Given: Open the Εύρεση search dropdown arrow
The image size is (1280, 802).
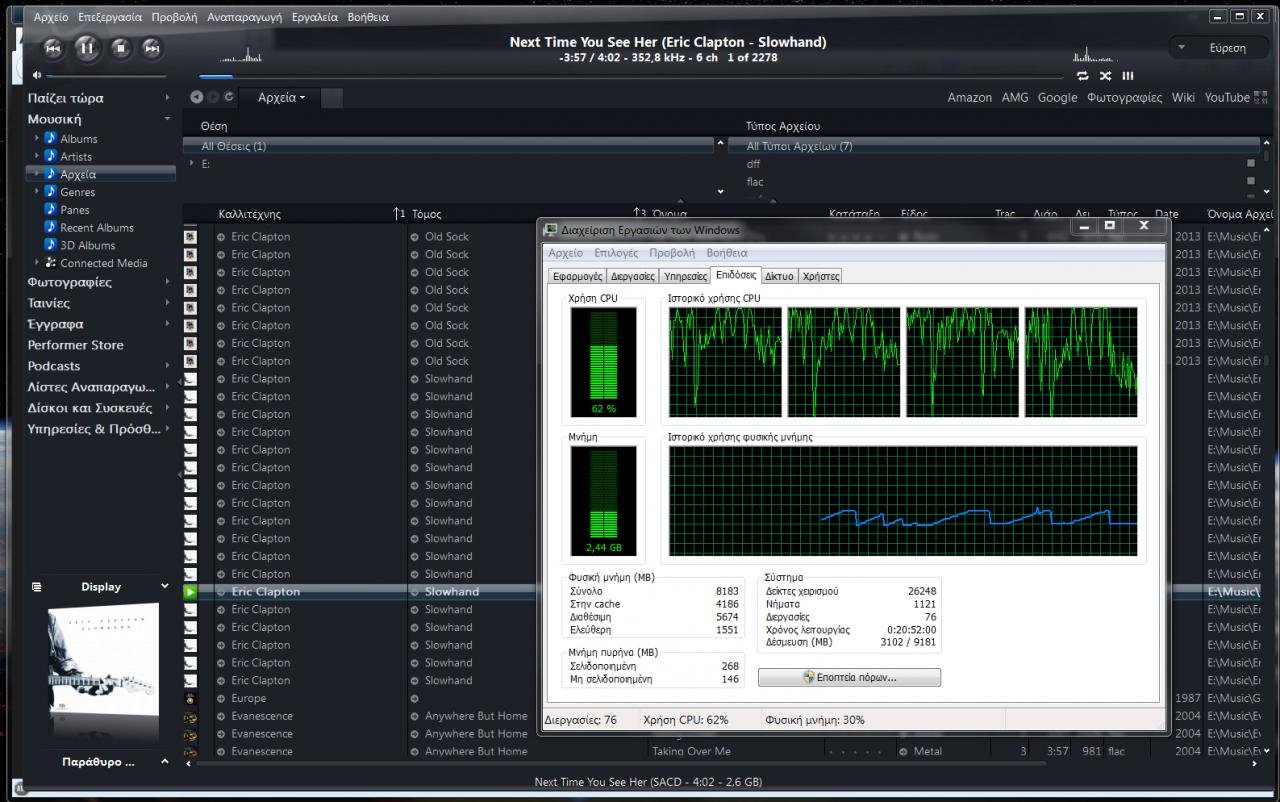Looking at the screenshot, I should [1182, 47].
